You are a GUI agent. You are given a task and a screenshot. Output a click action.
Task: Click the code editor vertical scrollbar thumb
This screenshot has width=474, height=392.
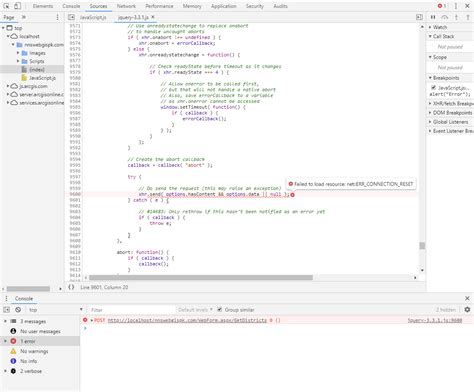pos(422,246)
